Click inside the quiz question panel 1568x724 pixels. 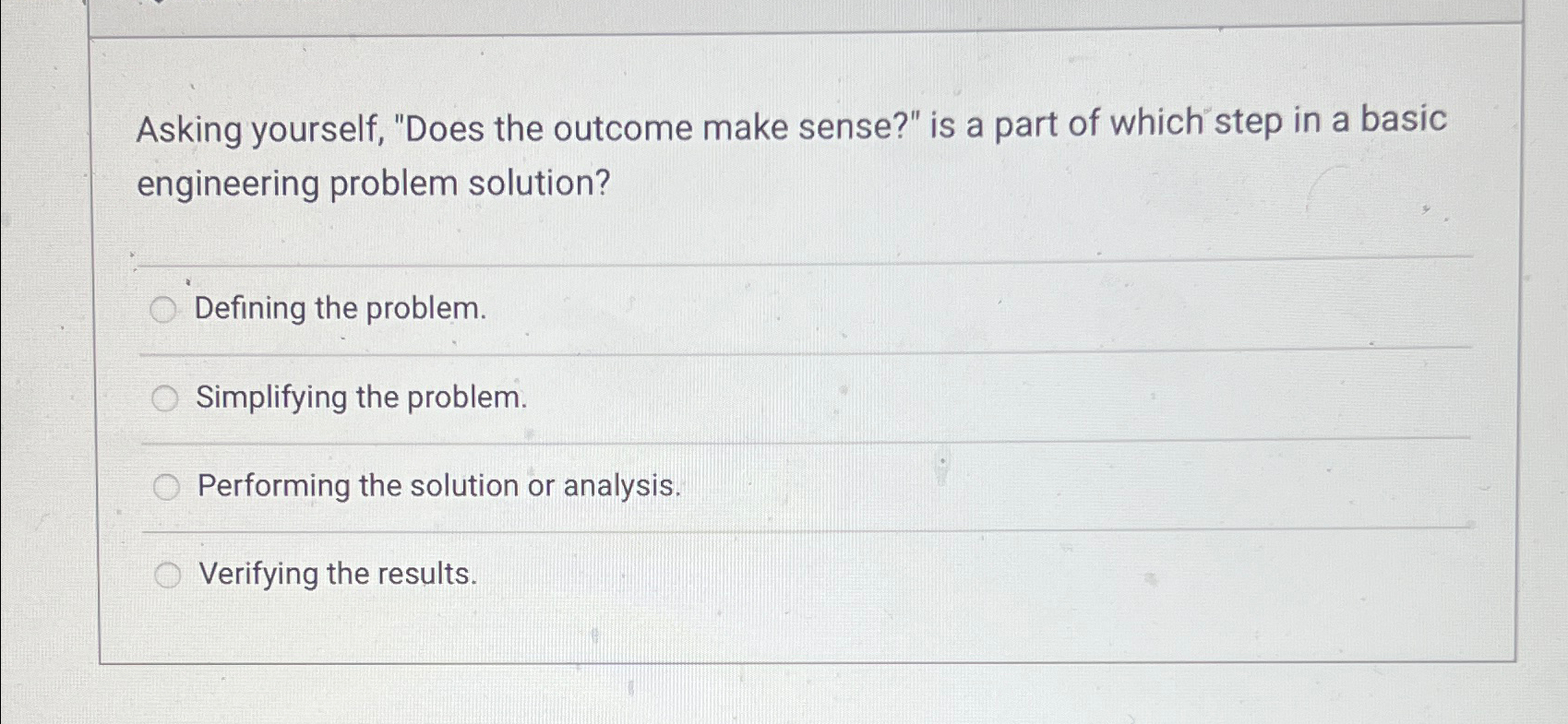(784, 369)
